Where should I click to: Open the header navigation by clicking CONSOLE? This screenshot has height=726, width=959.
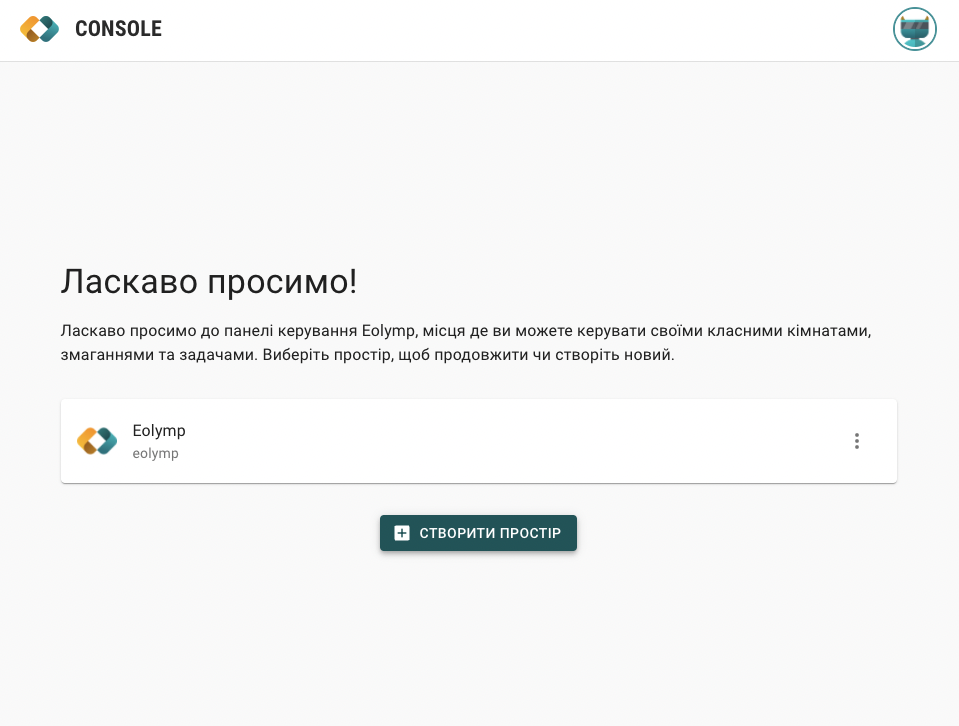pyautogui.click(x=118, y=29)
